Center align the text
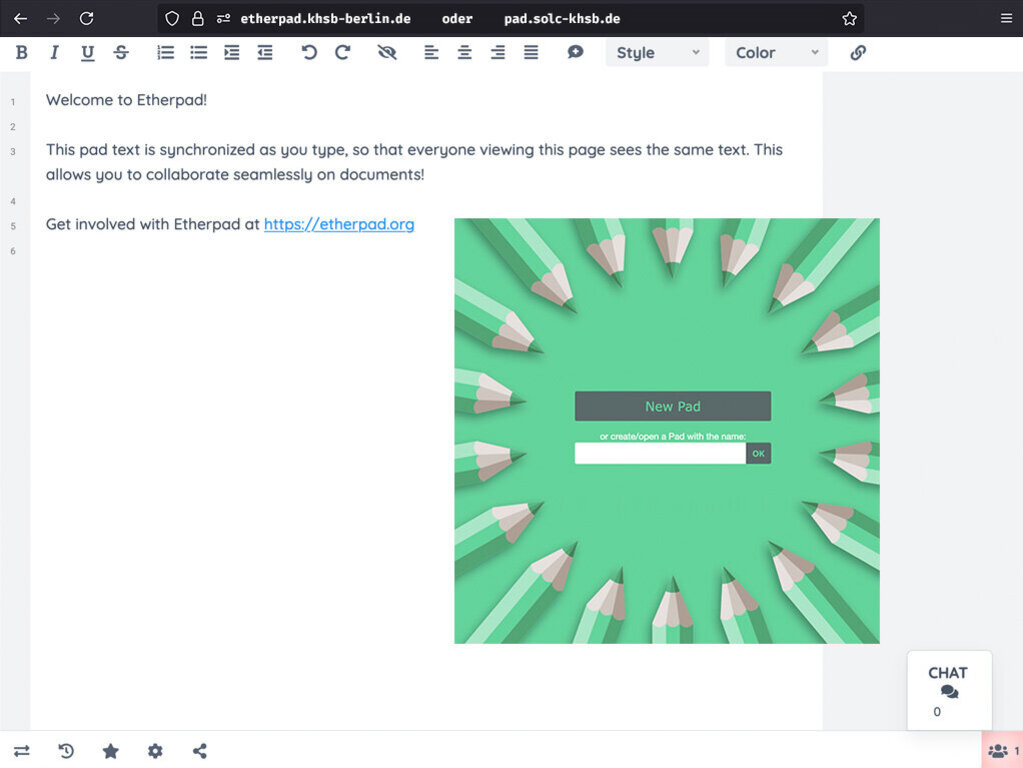Screen dimensions: 1023x768 tap(465, 53)
